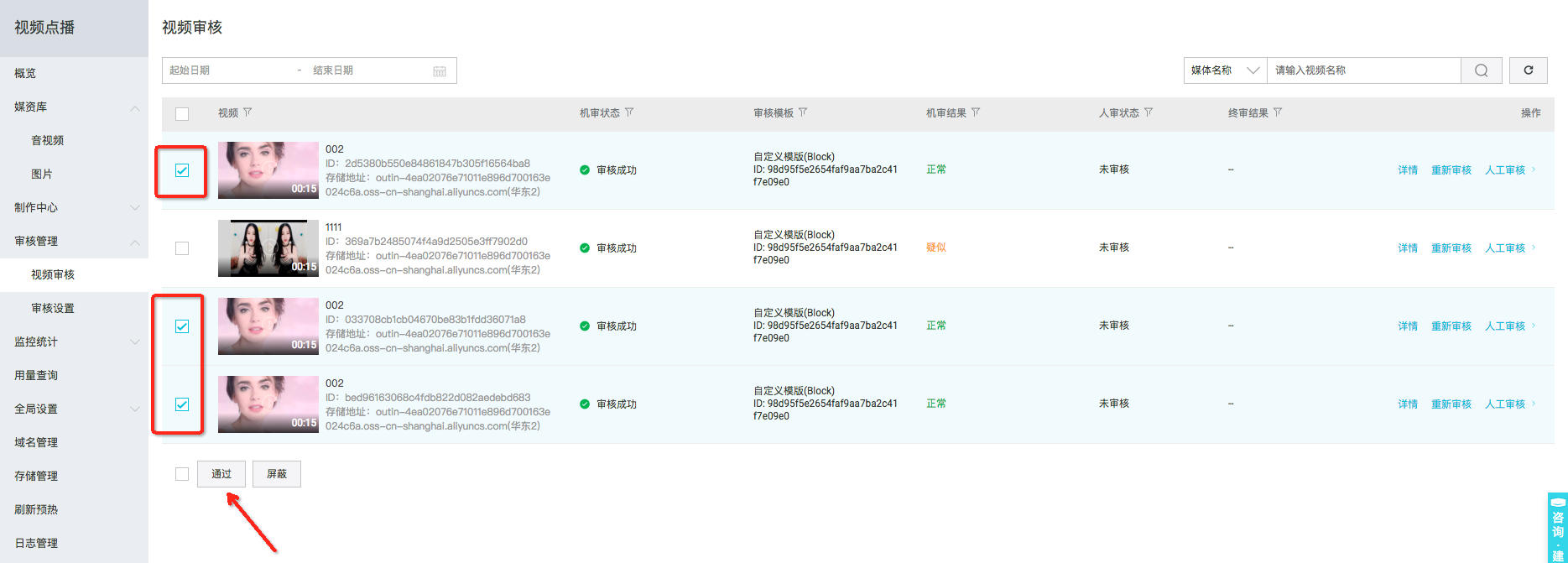Uncheck the first 002 video row checkbox
The width and height of the screenshot is (1568, 563).
tap(182, 170)
